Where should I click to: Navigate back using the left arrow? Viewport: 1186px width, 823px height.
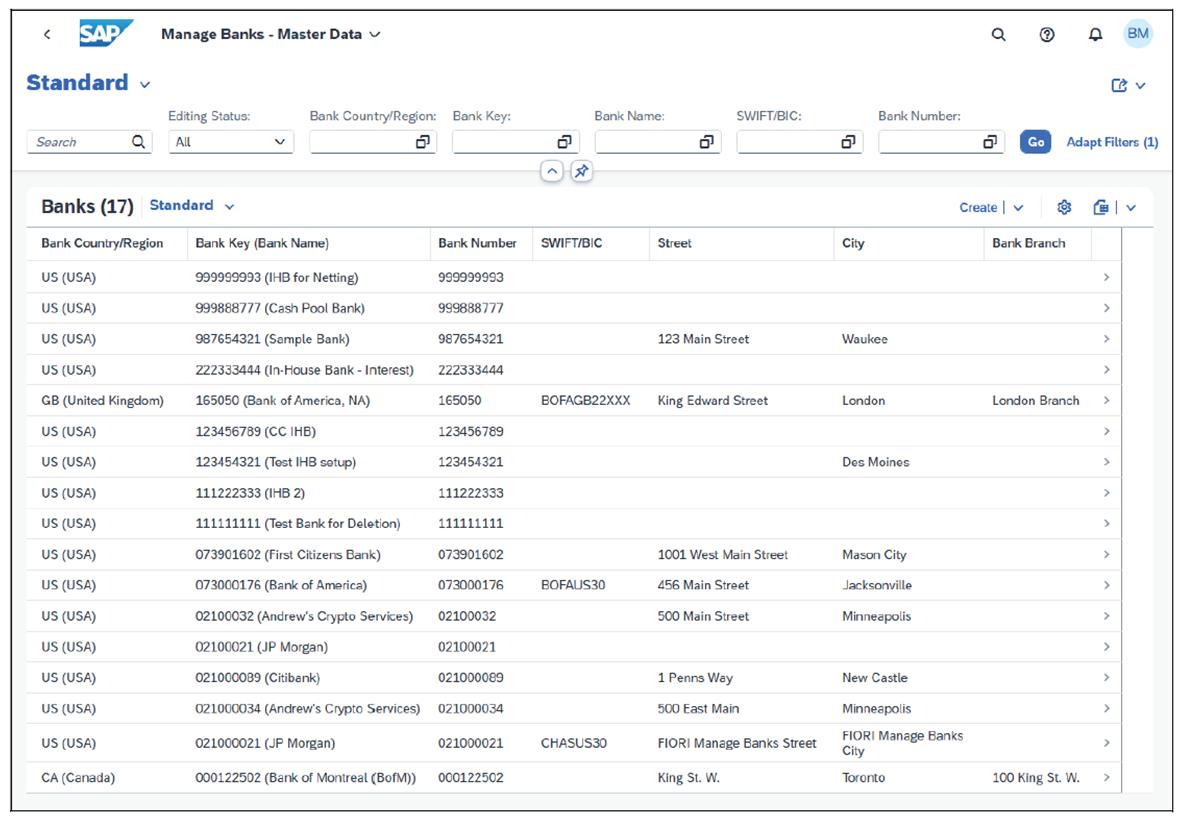[47, 34]
